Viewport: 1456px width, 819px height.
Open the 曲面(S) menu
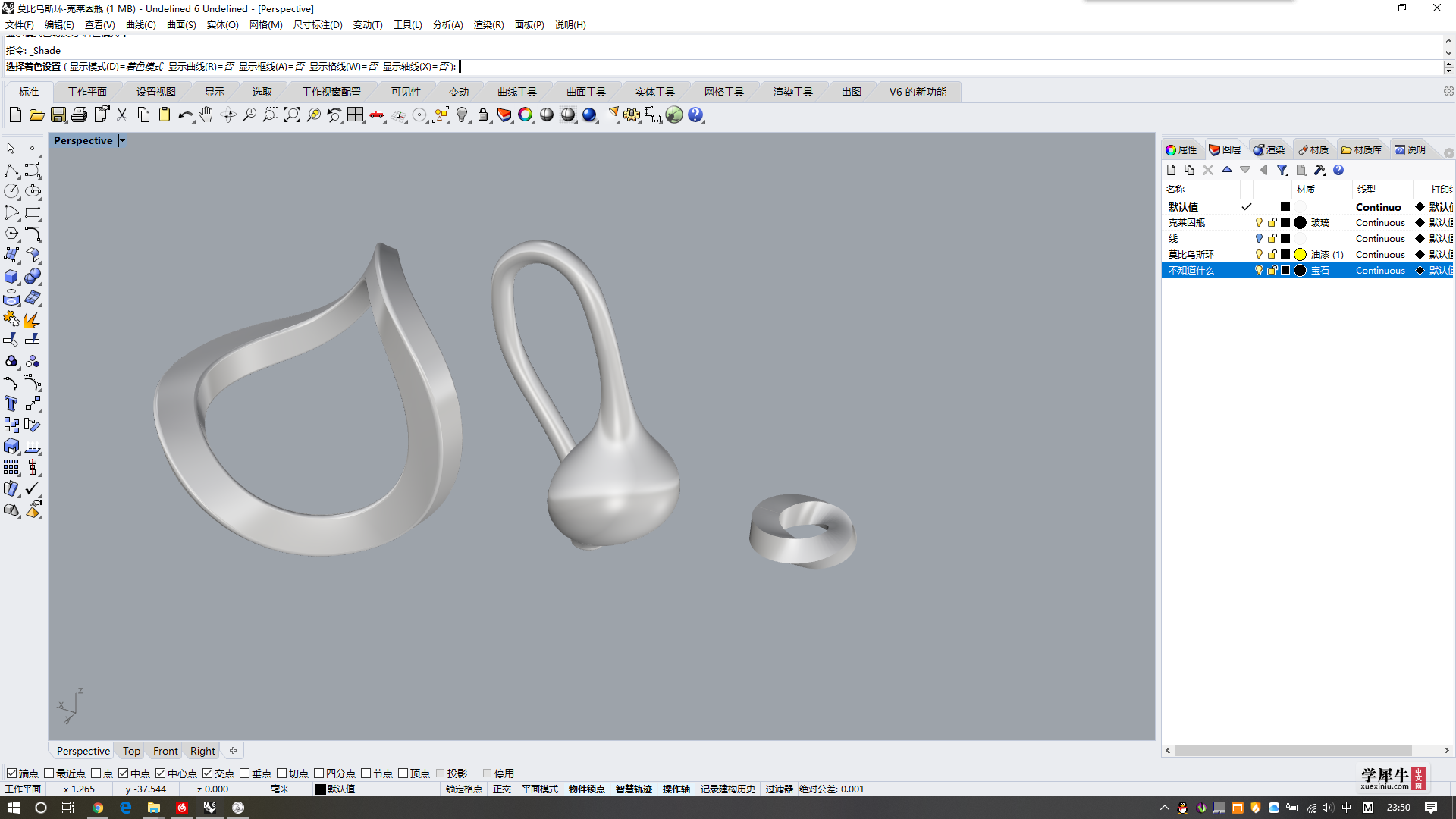coord(181,25)
